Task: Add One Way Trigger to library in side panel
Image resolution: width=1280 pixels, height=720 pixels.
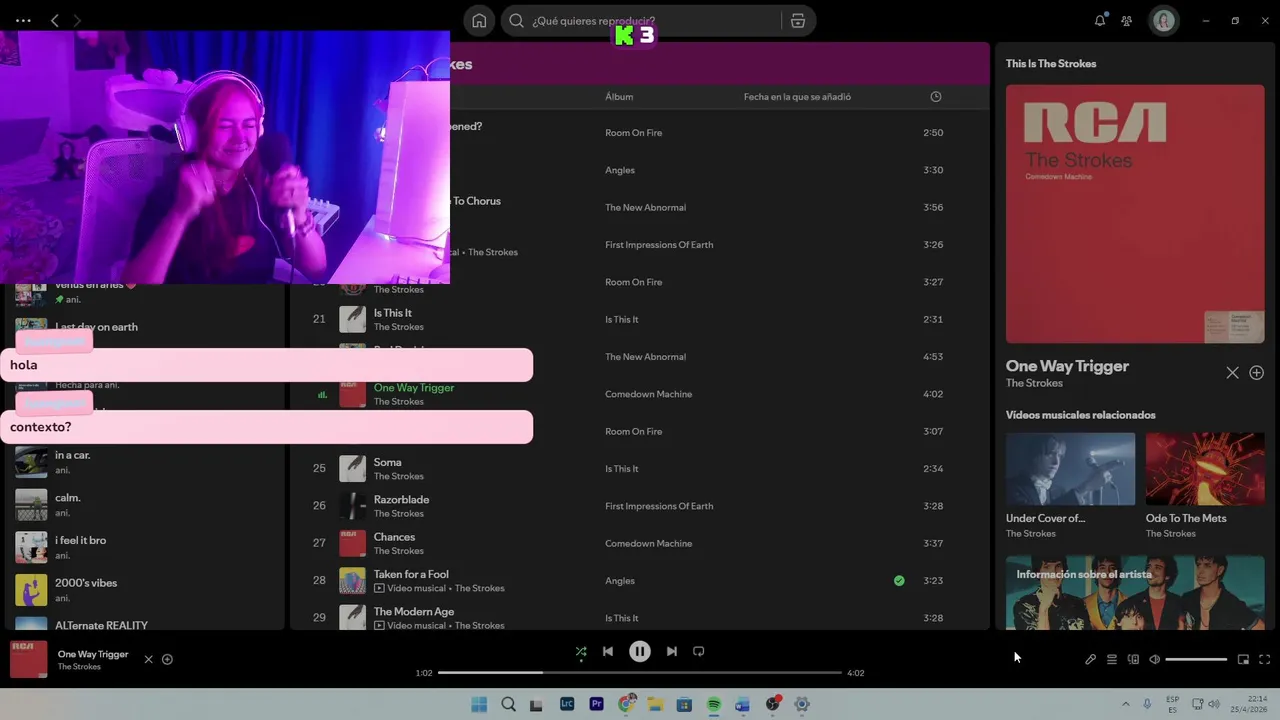Action: 1257,373
